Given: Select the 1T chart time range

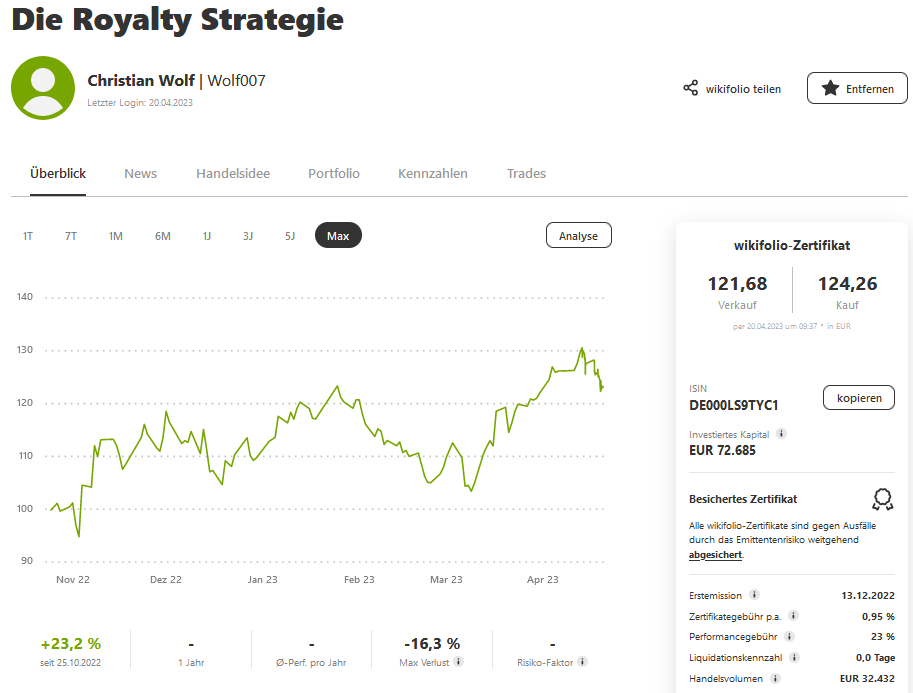Looking at the screenshot, I should pos(28,236).
